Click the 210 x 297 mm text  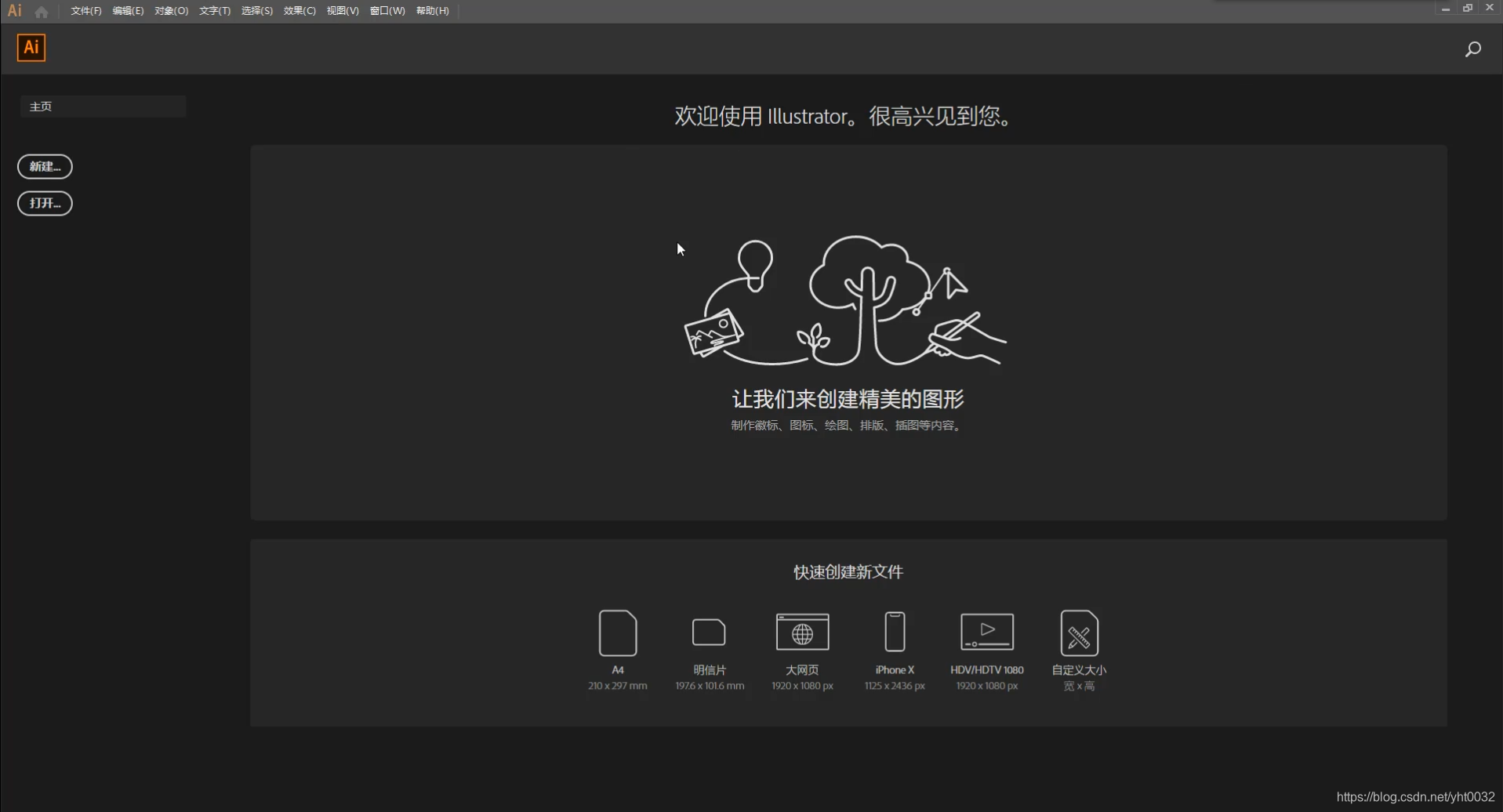tap(618, 686)
